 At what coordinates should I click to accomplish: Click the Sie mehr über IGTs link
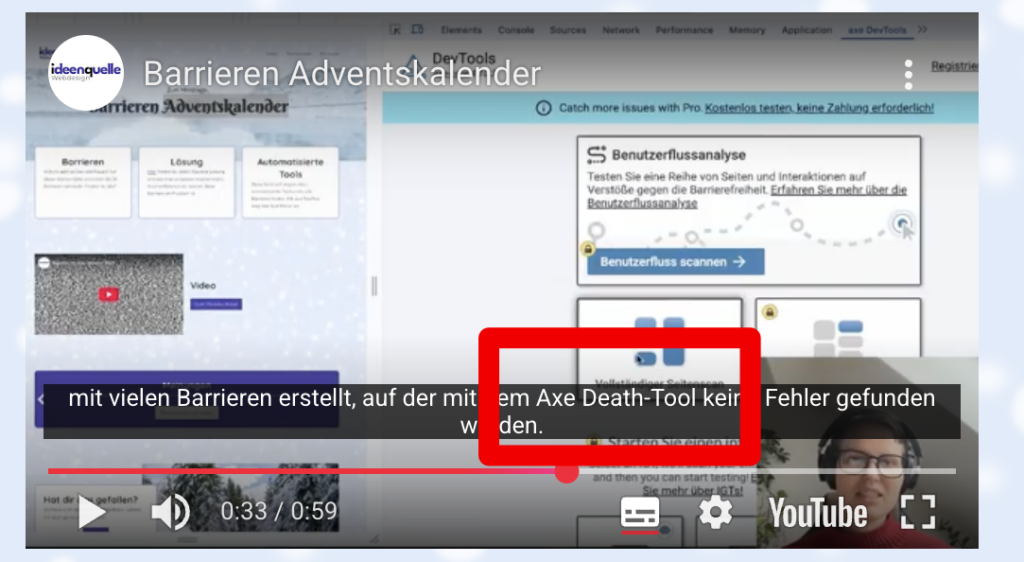(692, 490)
